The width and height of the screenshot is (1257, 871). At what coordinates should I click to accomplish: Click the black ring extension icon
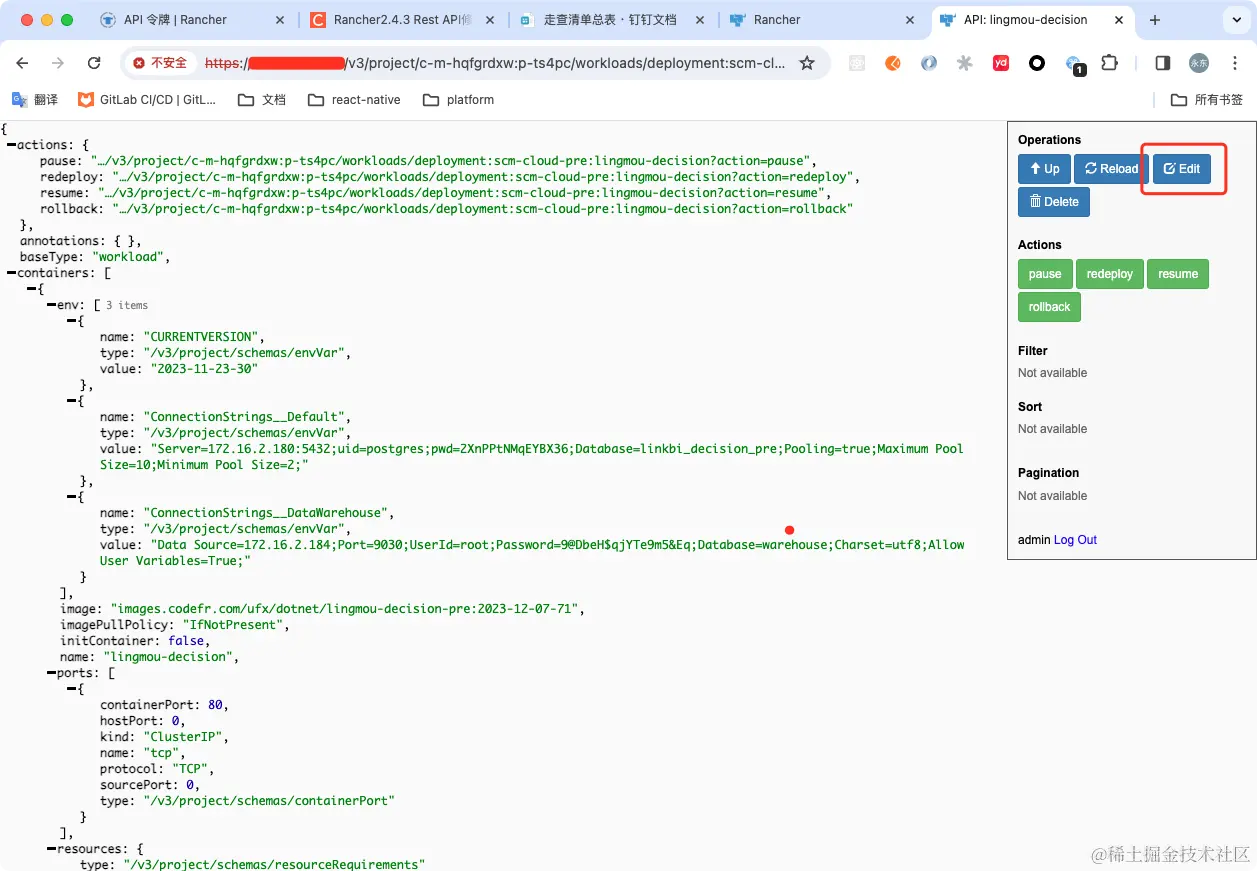click(1037, 63)
